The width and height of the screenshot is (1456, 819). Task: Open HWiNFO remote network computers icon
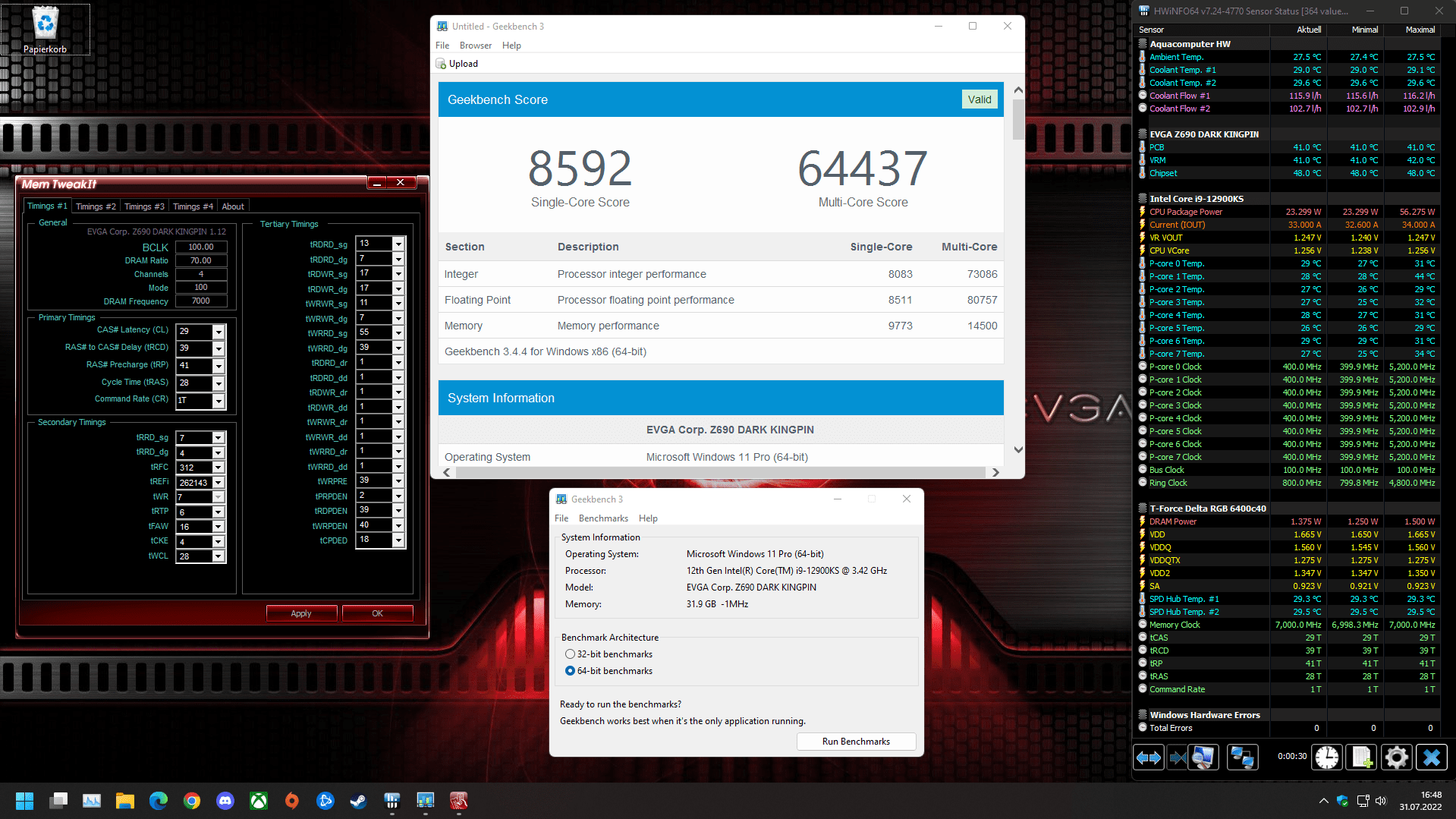[x=1242, y=758]
